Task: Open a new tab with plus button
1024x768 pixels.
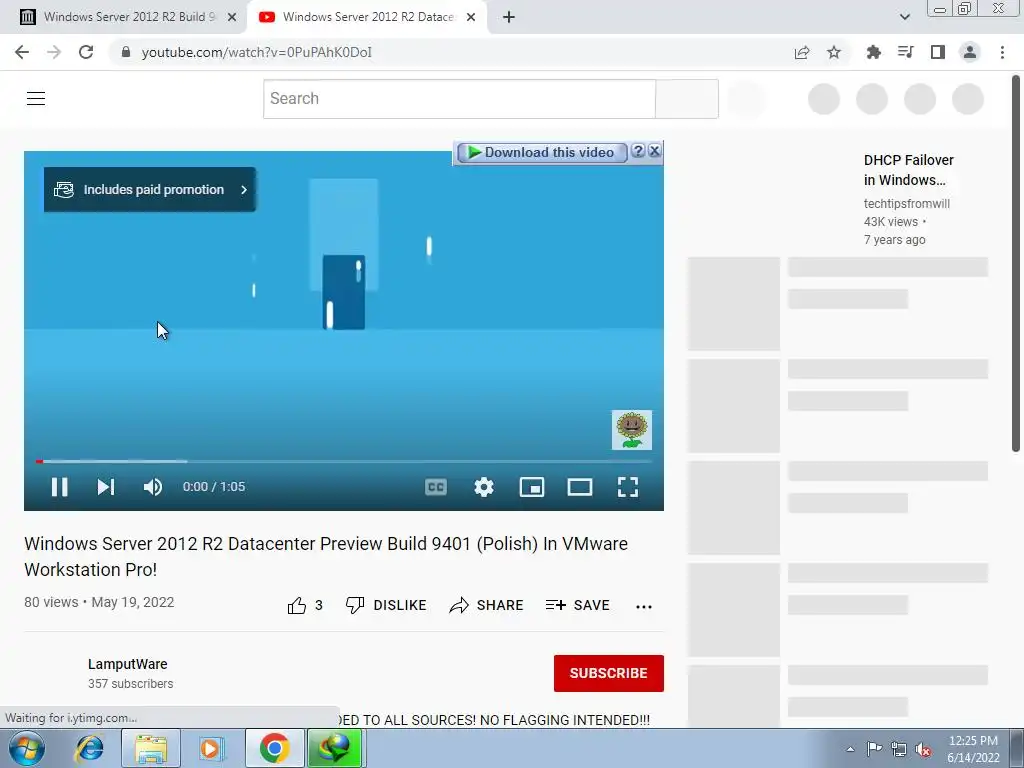Action: (x=509, y=17)
